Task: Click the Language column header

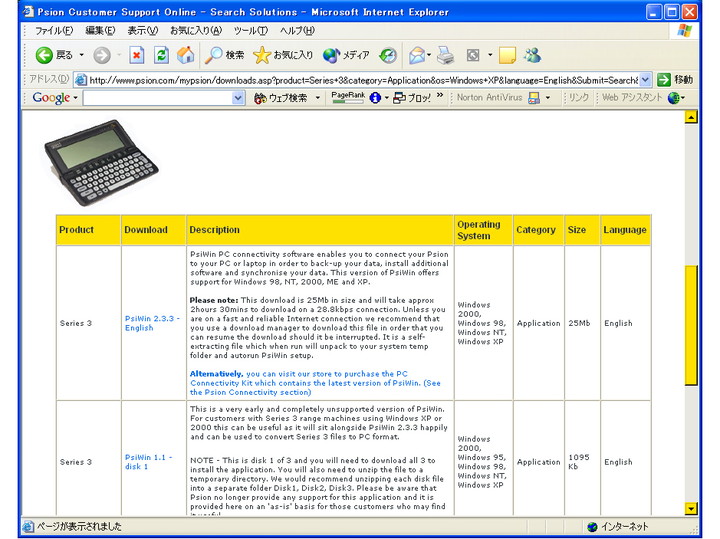Action: coord(624,230)
